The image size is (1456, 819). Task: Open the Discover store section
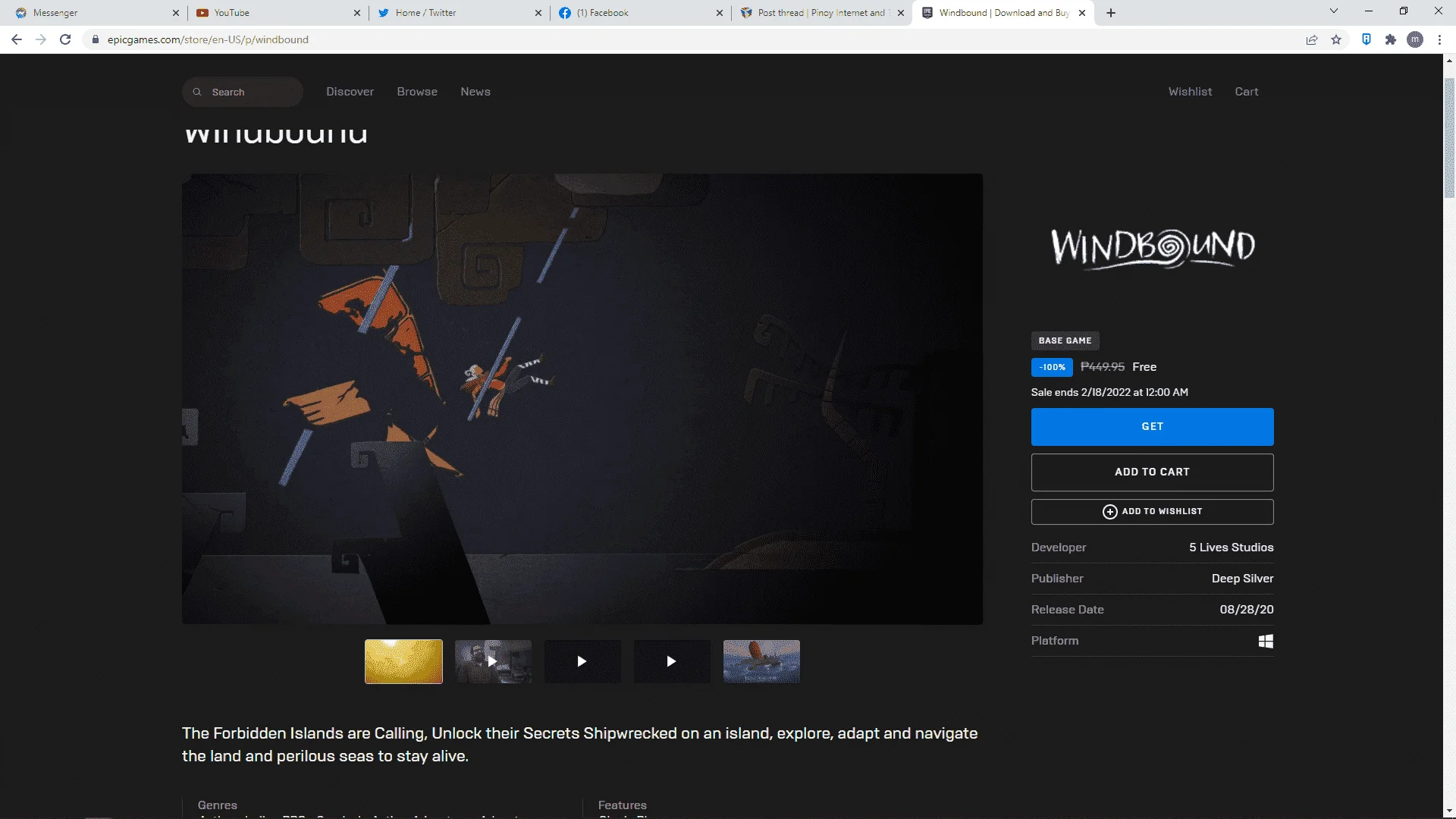[350, 92]
